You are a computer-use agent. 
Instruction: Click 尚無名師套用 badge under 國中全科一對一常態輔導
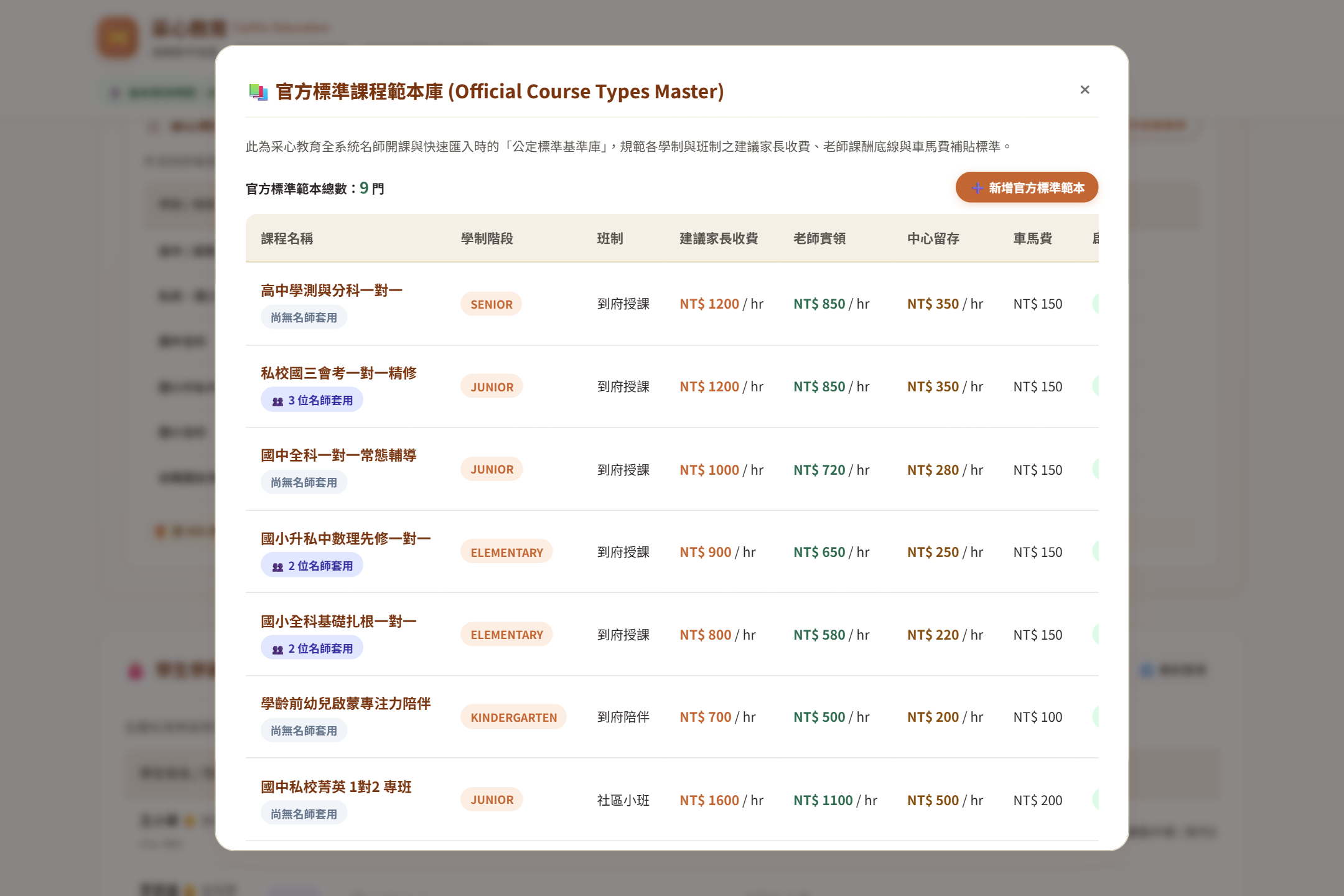[304, 482]
